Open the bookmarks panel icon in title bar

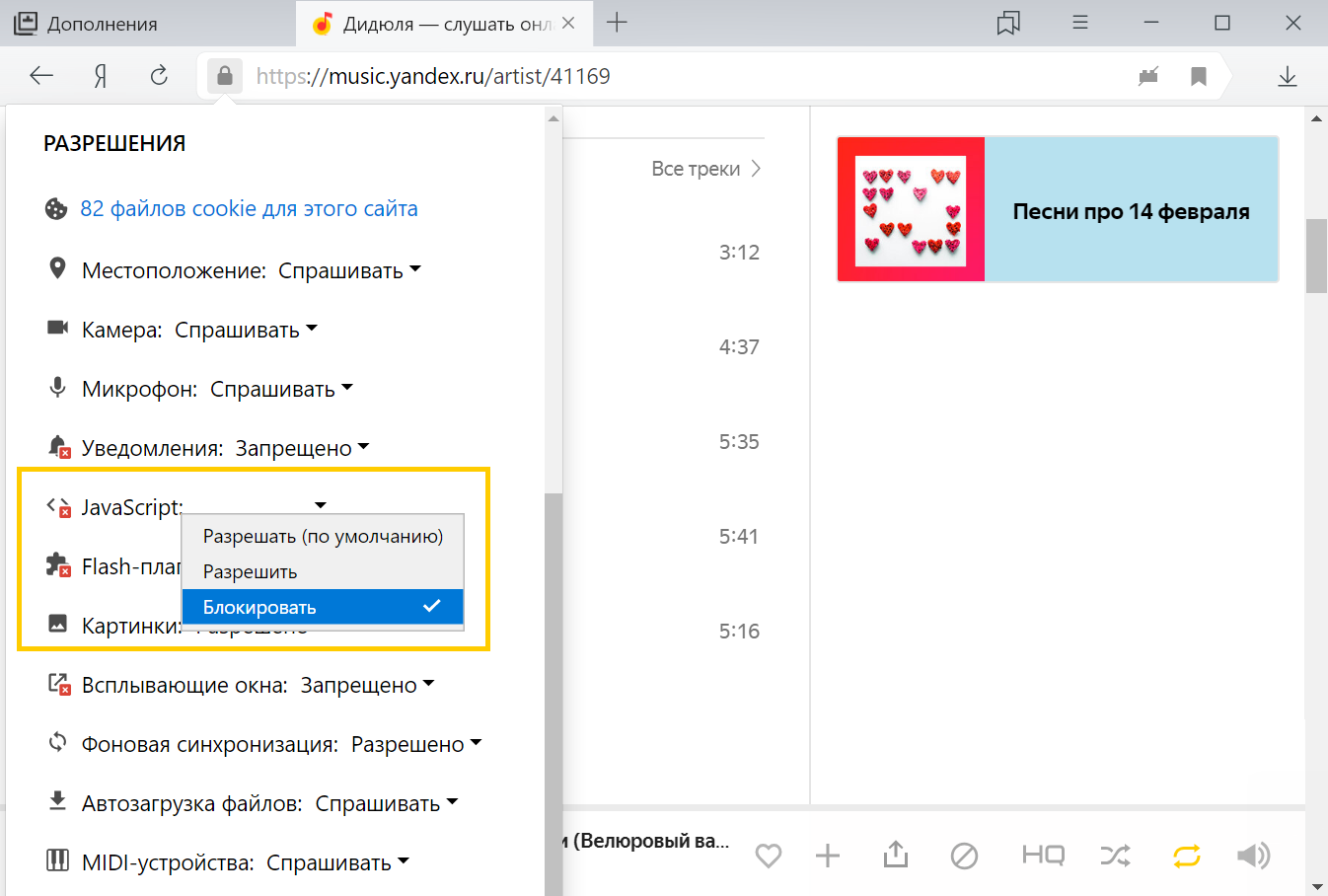pos(1008,23)
